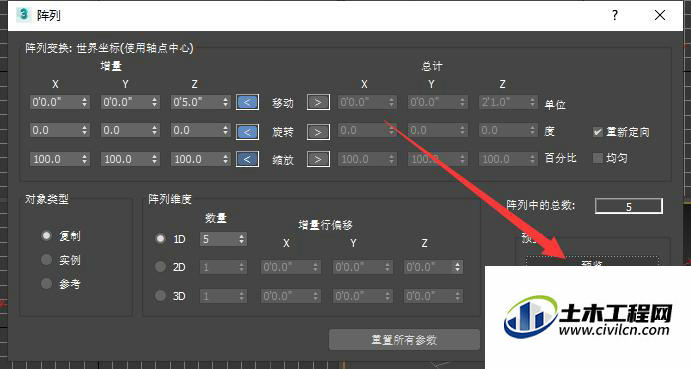Click the incremental rotate Z field

tap(201, 130)
